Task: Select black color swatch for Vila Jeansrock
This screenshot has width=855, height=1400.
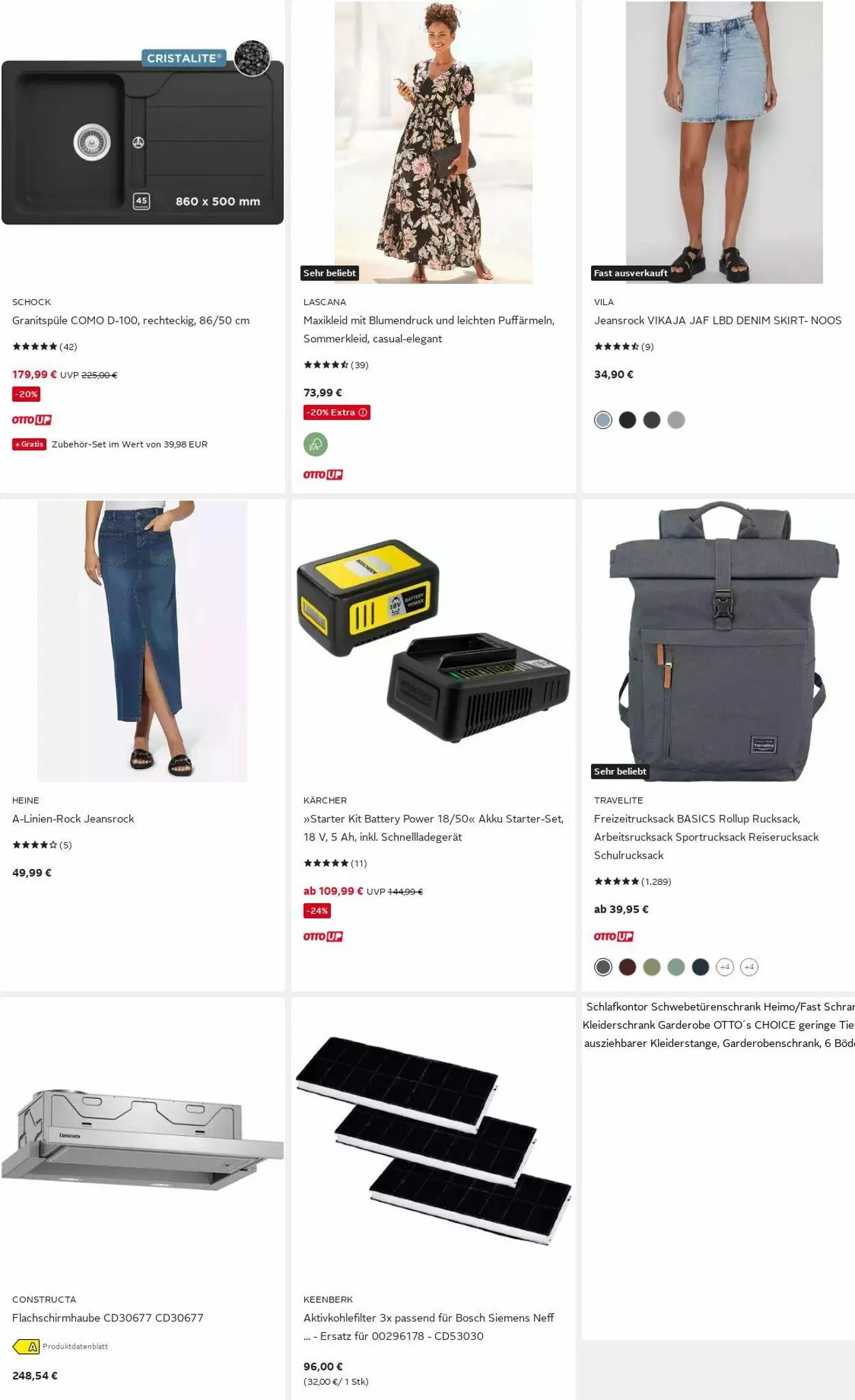Action: (627, 419)
